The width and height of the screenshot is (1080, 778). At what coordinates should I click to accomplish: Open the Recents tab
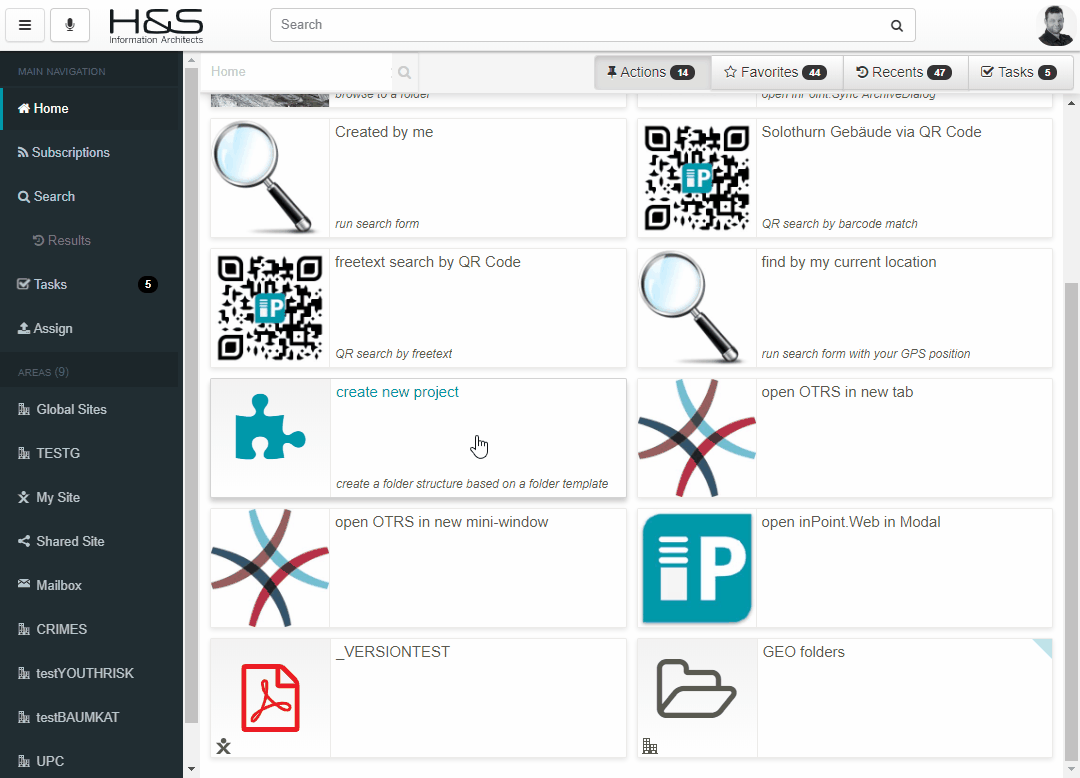tap(905, 72)
